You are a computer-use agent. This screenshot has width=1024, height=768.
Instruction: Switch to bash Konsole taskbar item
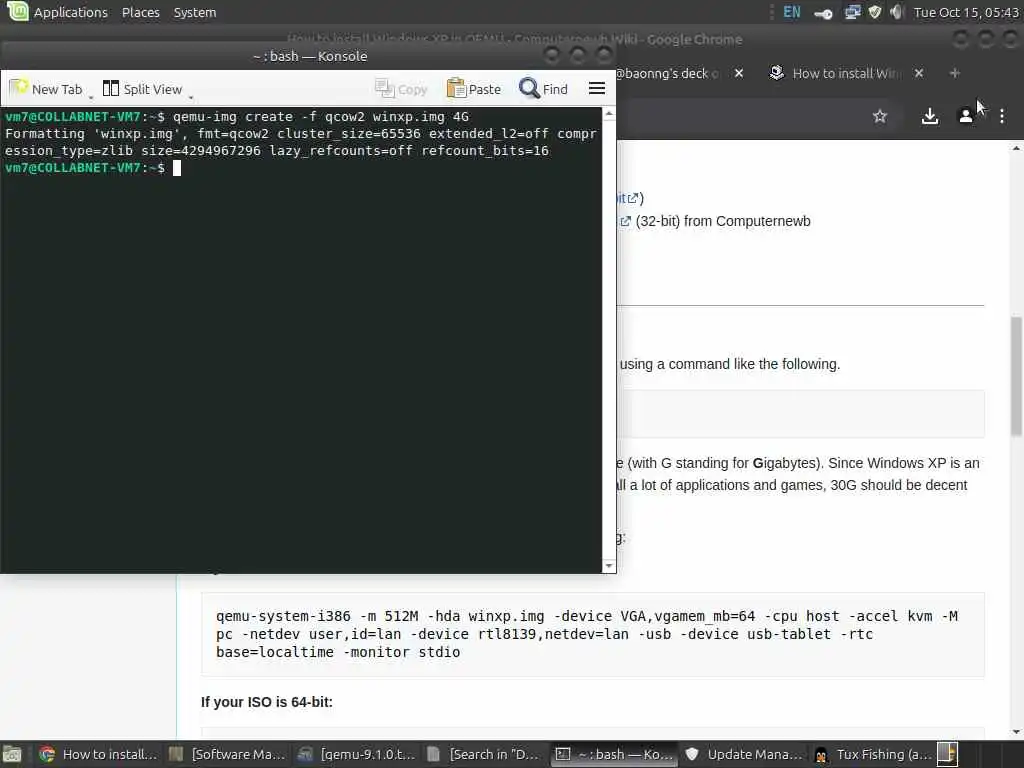[x=613, y=754]
